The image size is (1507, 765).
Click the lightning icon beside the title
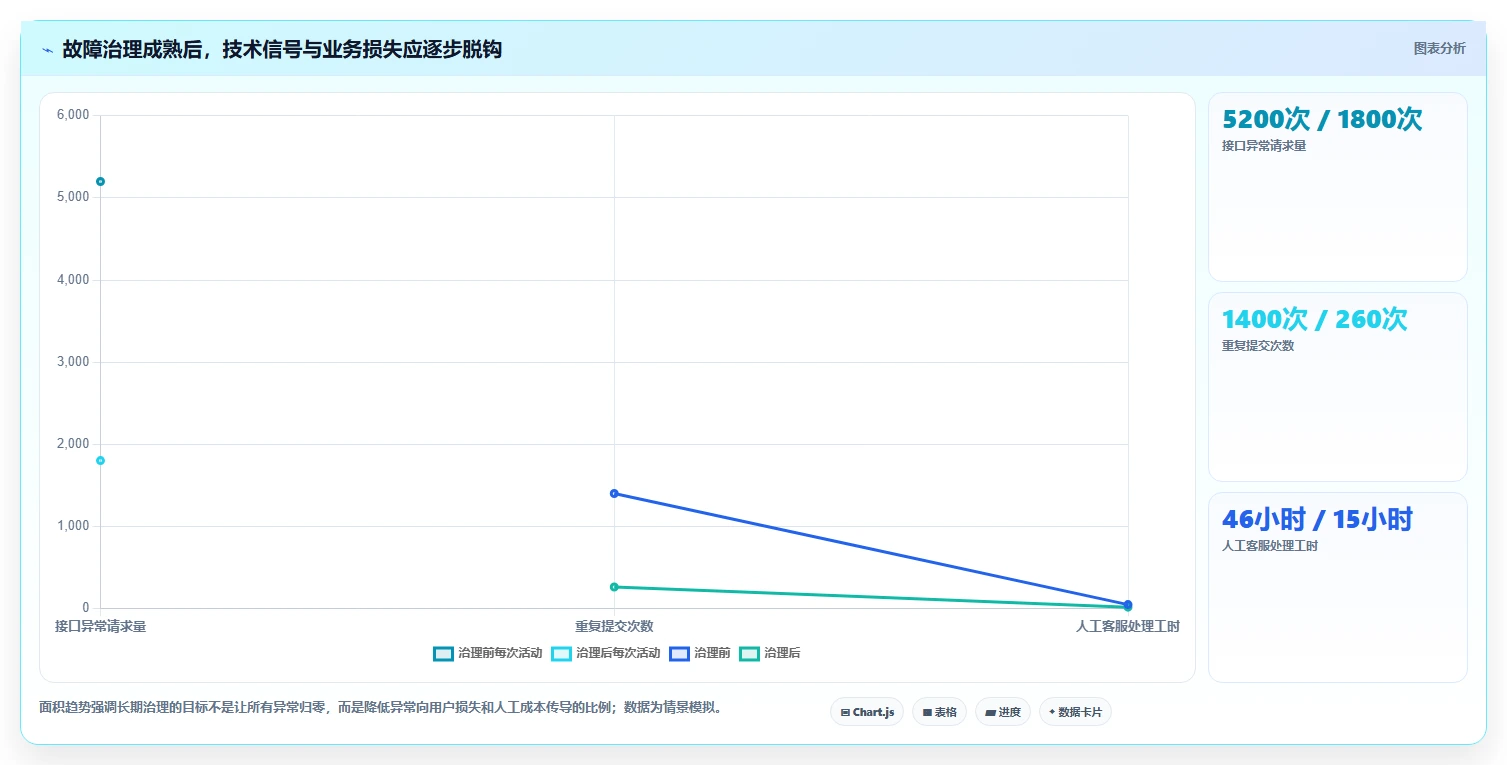(x=47, y=50)
